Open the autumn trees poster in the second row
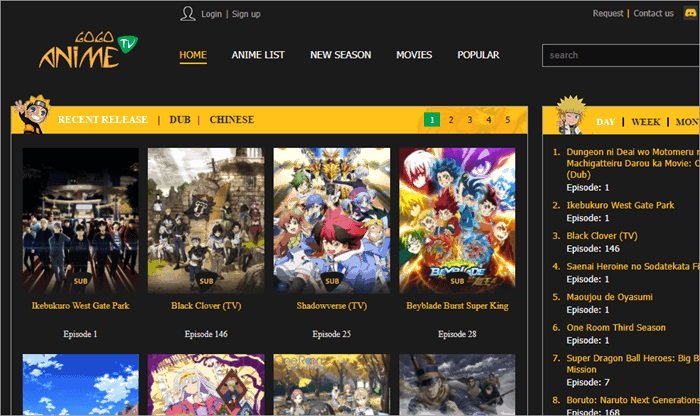 pyautogui.click(x=332, y=385)
